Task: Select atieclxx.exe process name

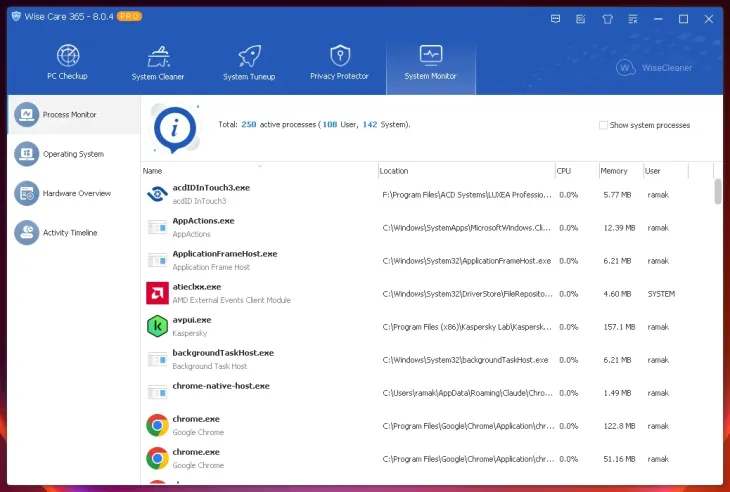Action: [x=197, y=287]
